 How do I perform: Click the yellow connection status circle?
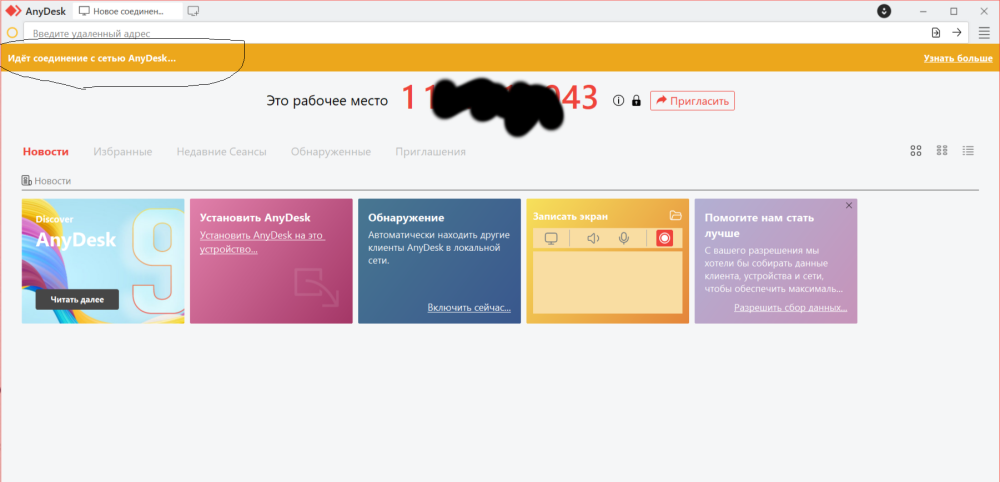click(x=12, y=33)
